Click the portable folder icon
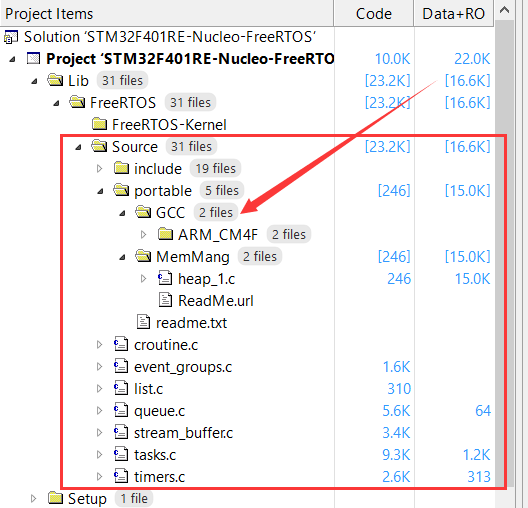This screenshot has height=508, width=528. click(121, 191)
